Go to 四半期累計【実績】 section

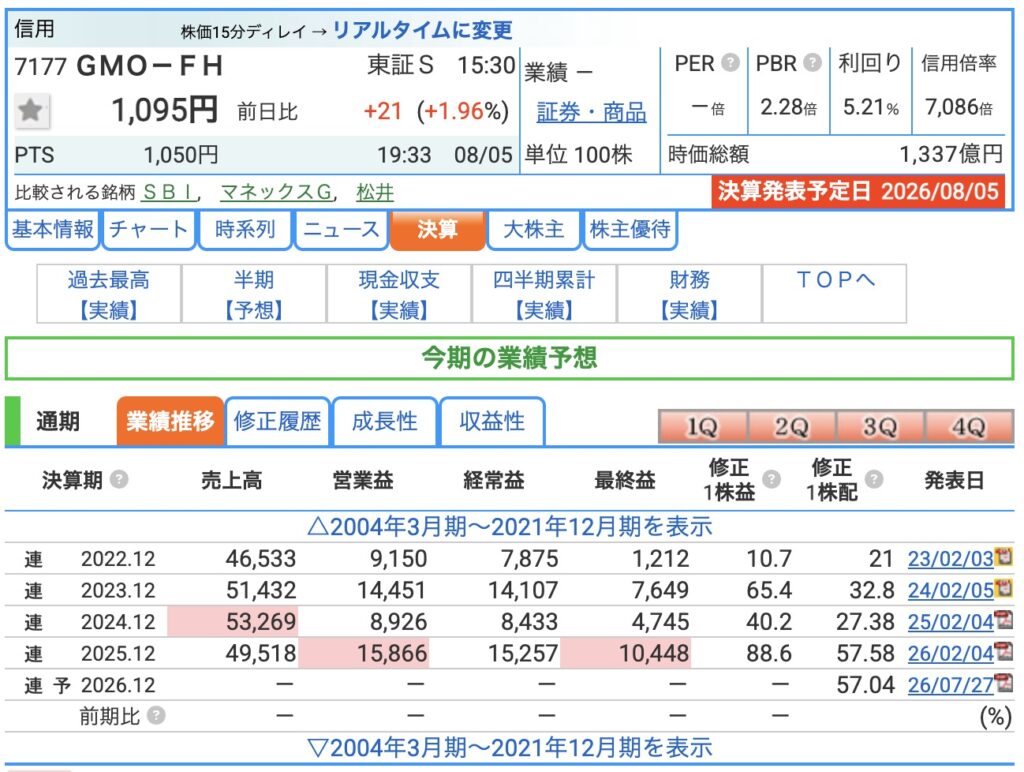pos(544,294)
